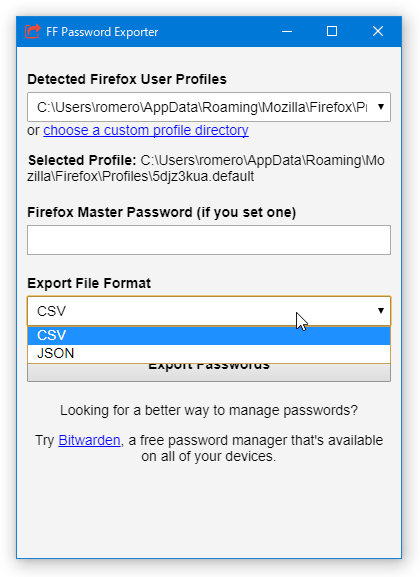Click the Firefox Master Password label
Screen dimensions: 420x577
coord(162,212)
